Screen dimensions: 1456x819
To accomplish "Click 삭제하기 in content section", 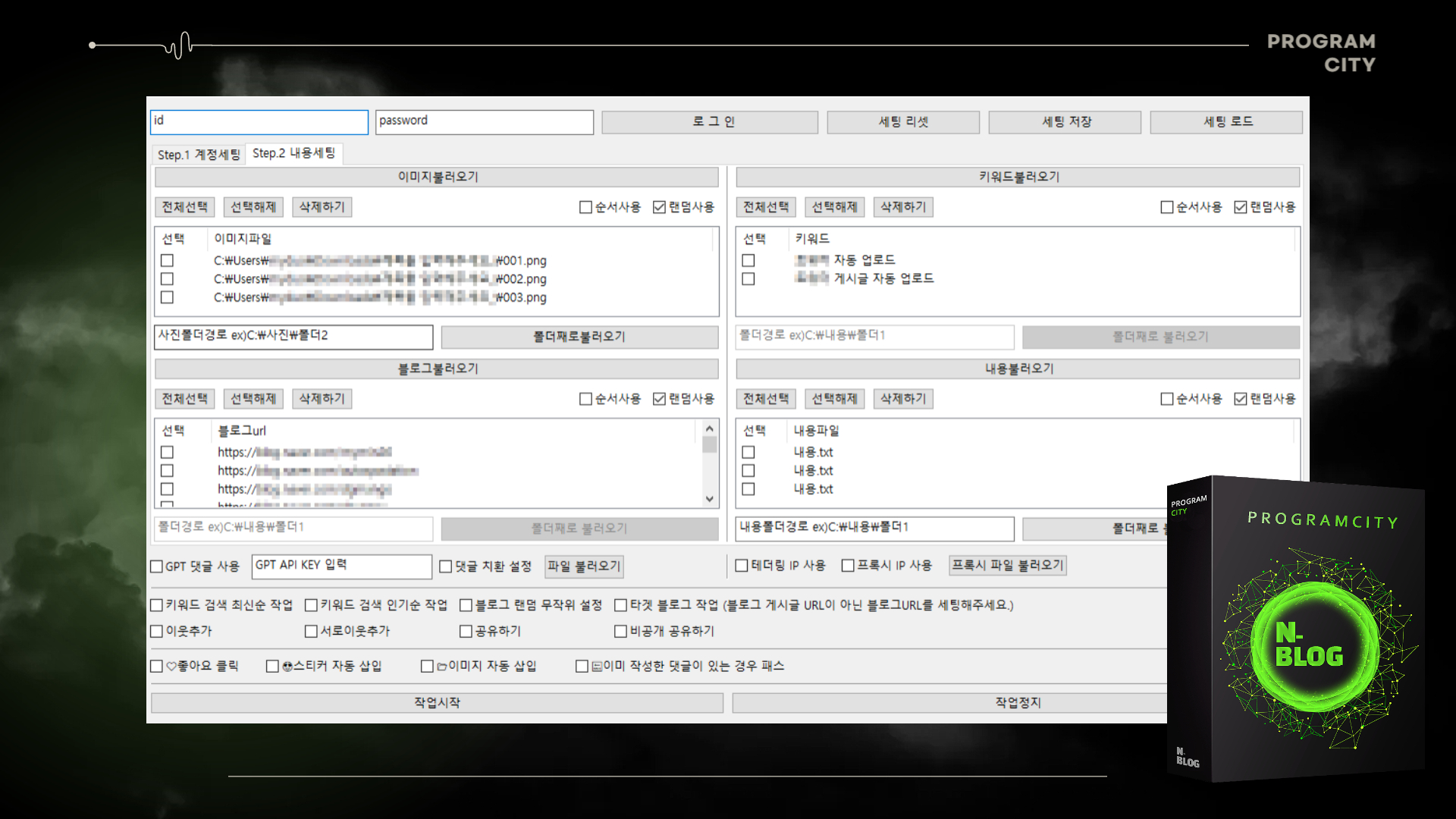I will (902, 399).
